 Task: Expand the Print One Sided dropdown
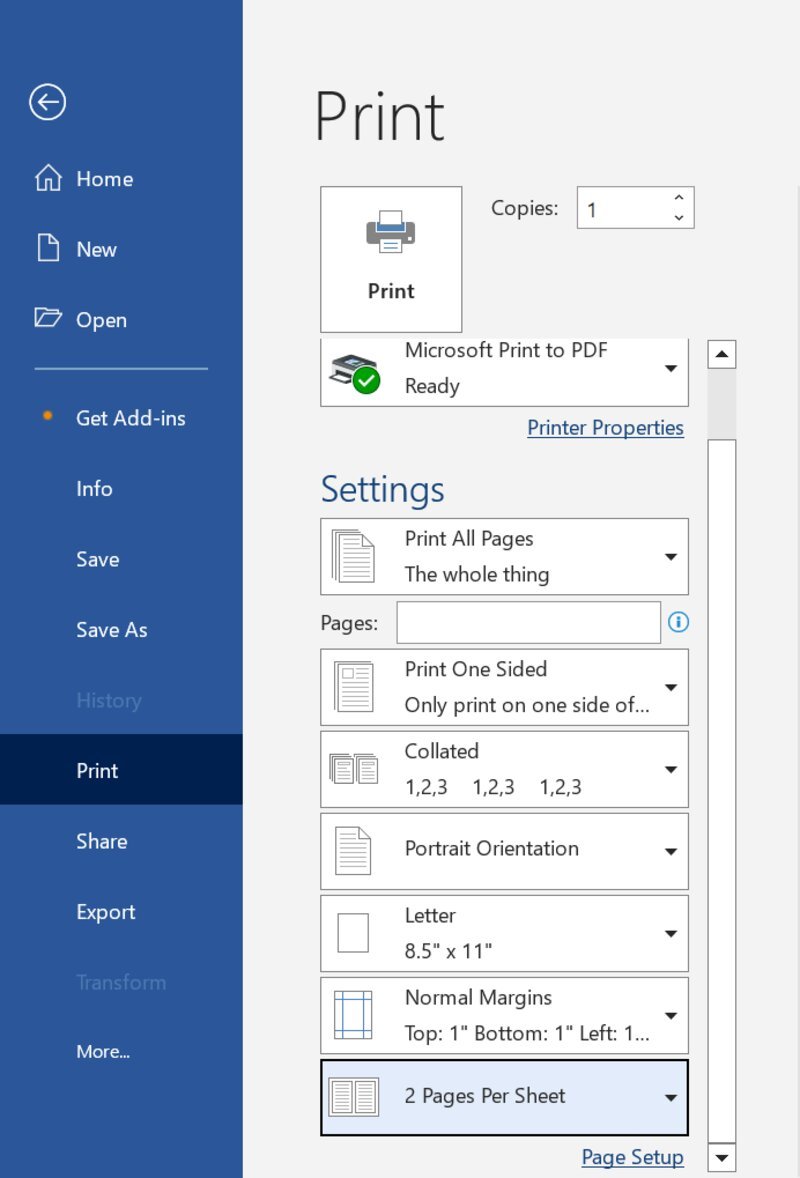pyautogui.click(x=671, y=687)
